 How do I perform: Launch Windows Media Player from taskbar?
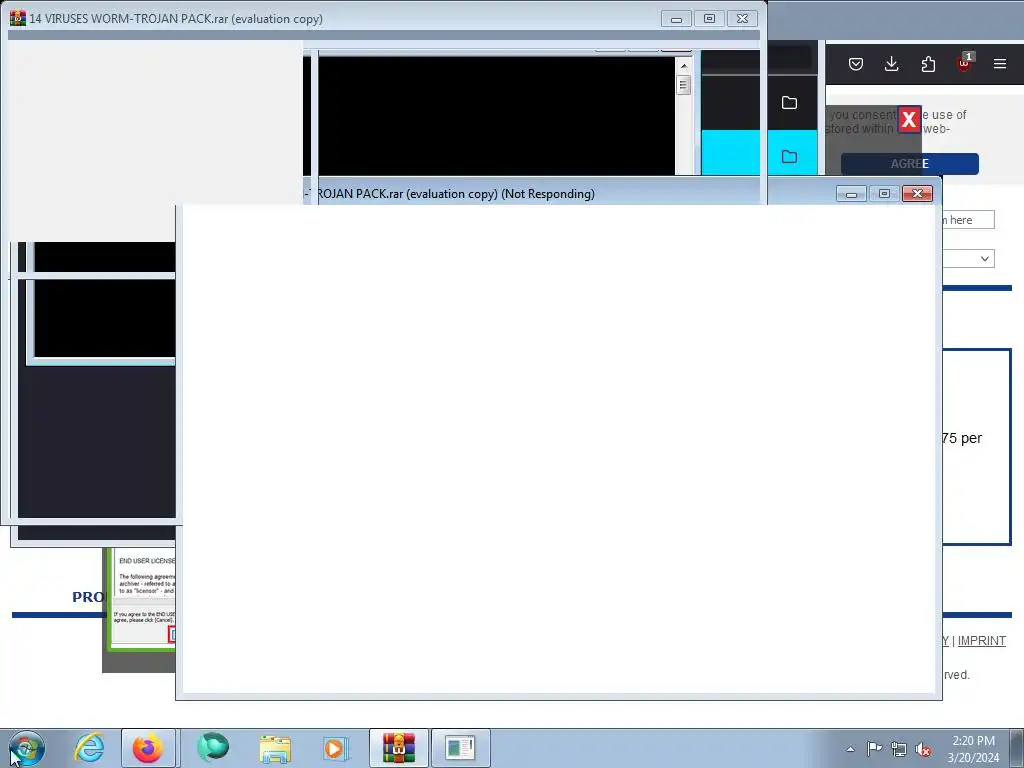tap(336, 748)
